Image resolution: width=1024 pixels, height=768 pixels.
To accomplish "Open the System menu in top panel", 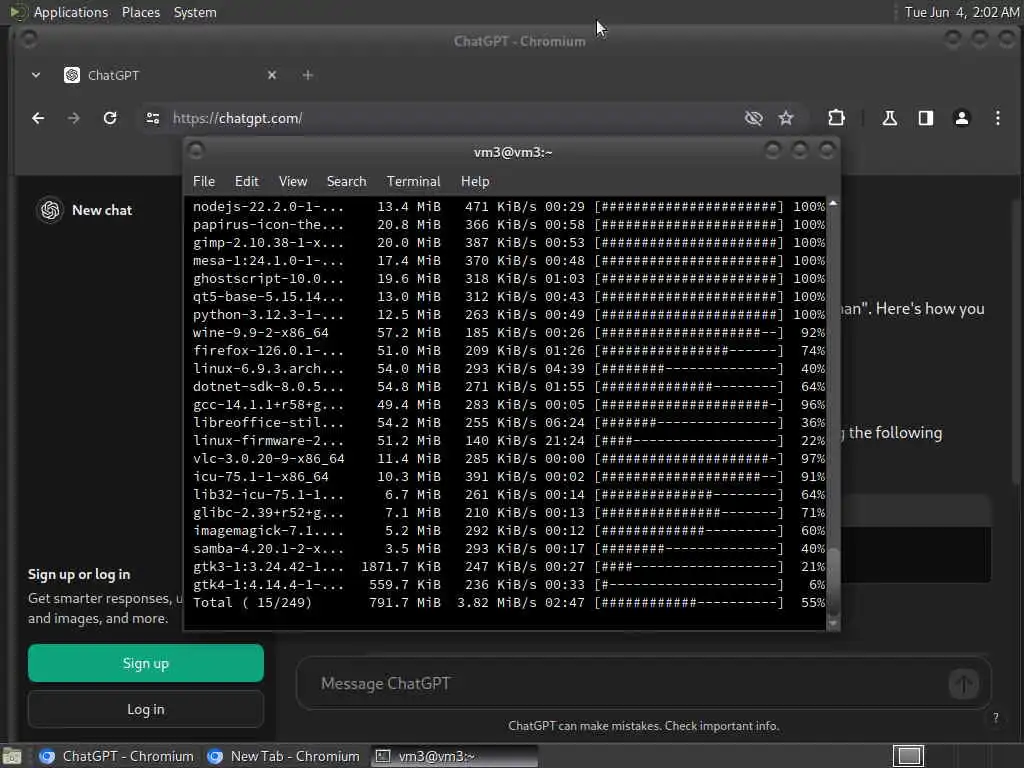I will tap(195, 12).
